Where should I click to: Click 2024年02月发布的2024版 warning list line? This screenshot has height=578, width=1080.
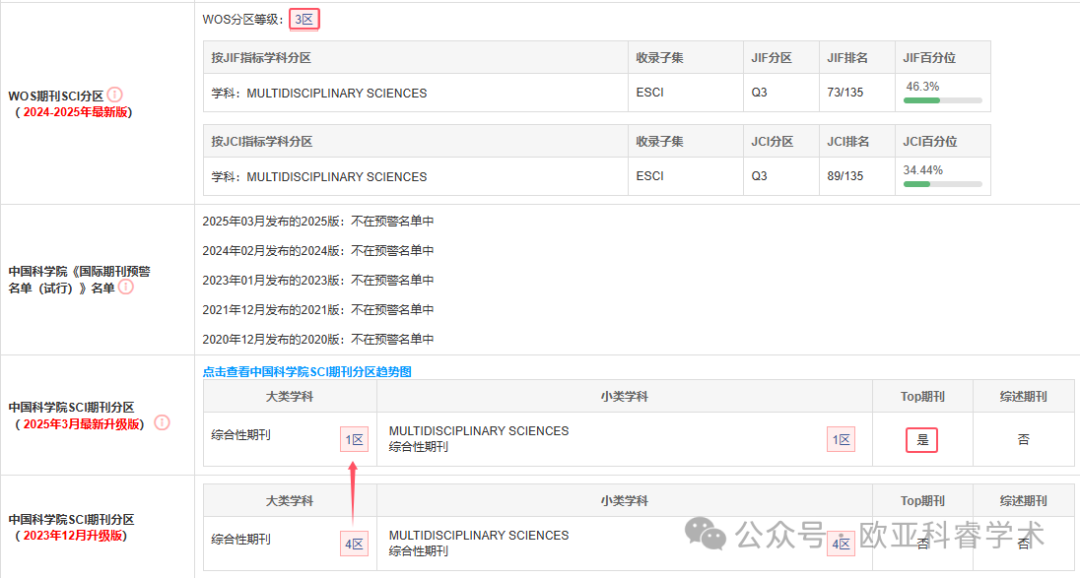click(318, 251)
